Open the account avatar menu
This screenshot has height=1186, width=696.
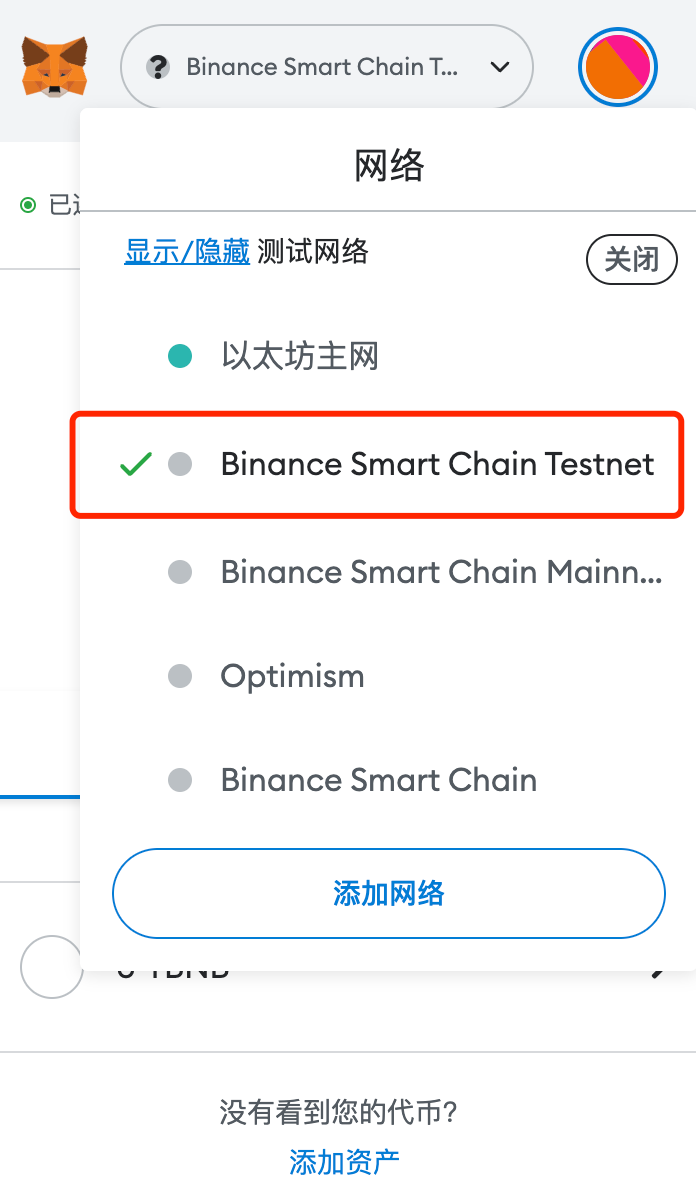pos(617,66)
